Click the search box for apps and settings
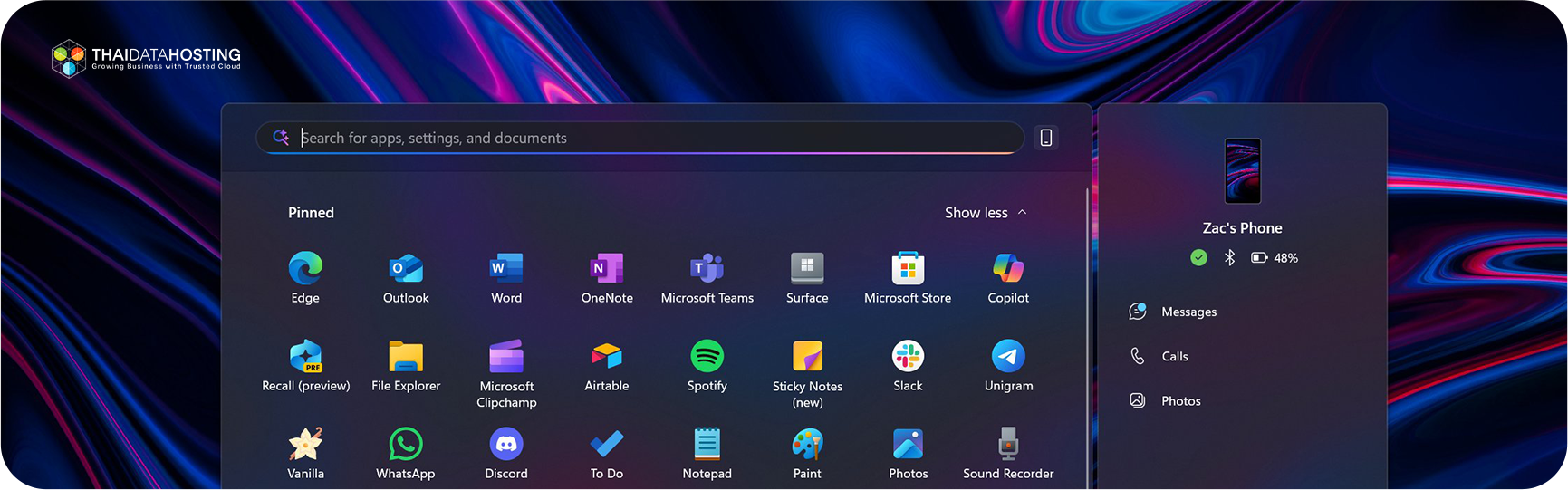 (x=640, y=138)
